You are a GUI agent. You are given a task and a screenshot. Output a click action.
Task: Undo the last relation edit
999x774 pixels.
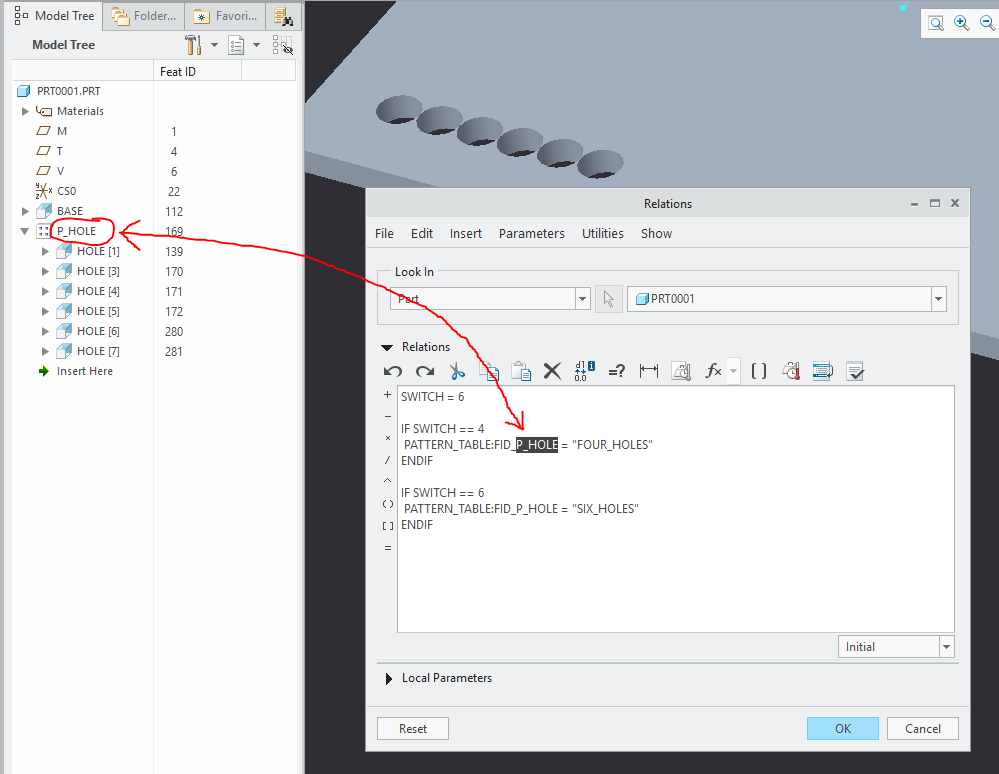[x=392, y=371]
